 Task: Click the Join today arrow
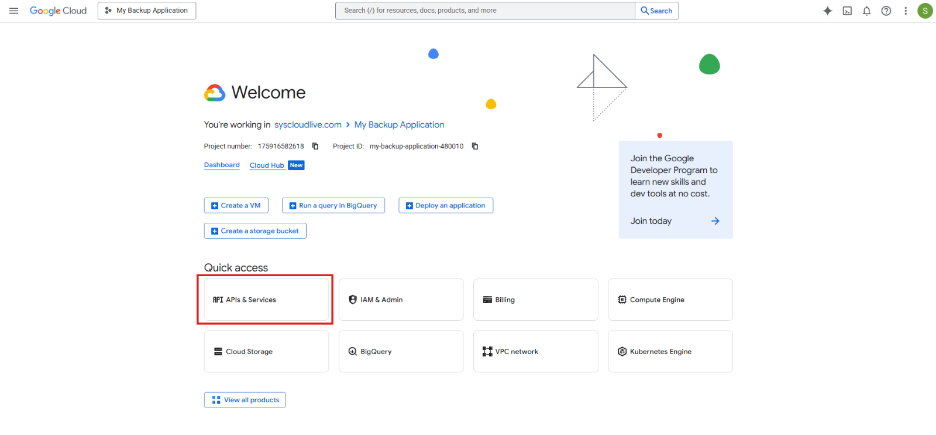tap(715, 221)
